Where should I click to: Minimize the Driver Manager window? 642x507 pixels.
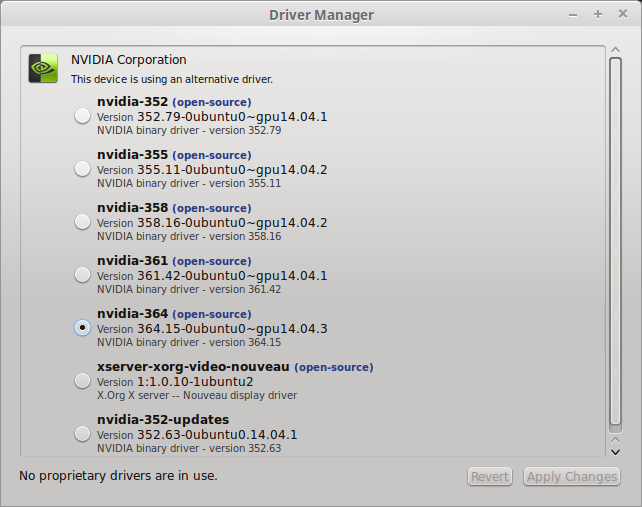pyautogui.click(x=573, y=15)
